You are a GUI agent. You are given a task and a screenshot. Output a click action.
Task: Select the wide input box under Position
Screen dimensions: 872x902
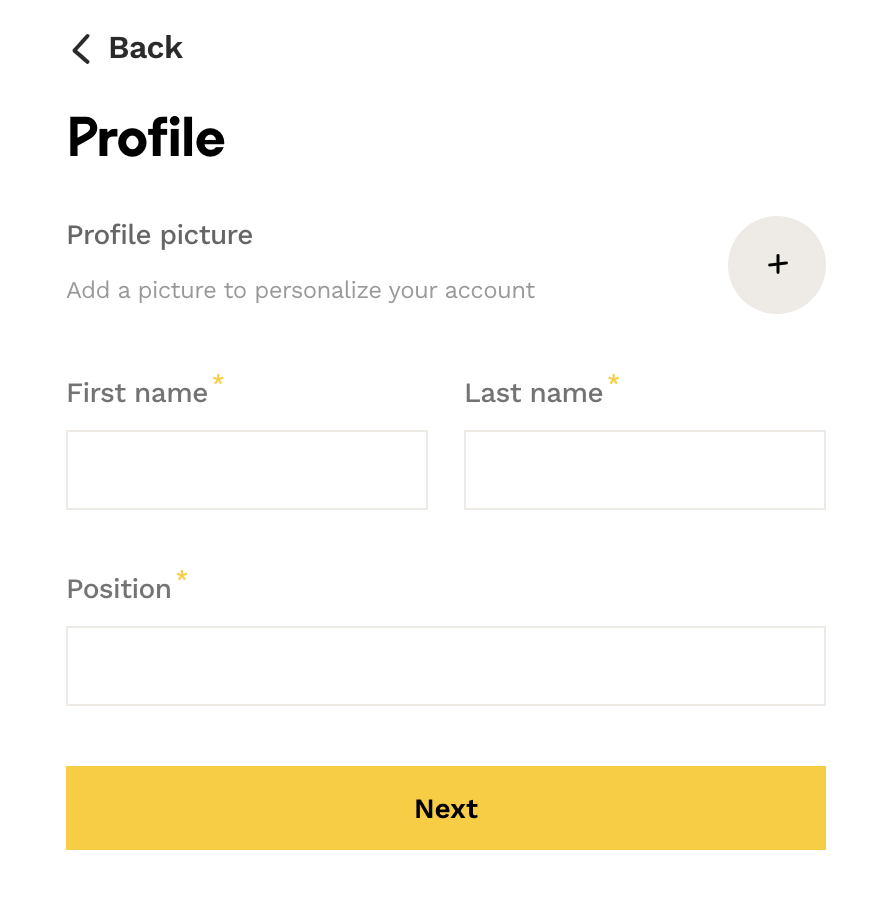(446, 666)
